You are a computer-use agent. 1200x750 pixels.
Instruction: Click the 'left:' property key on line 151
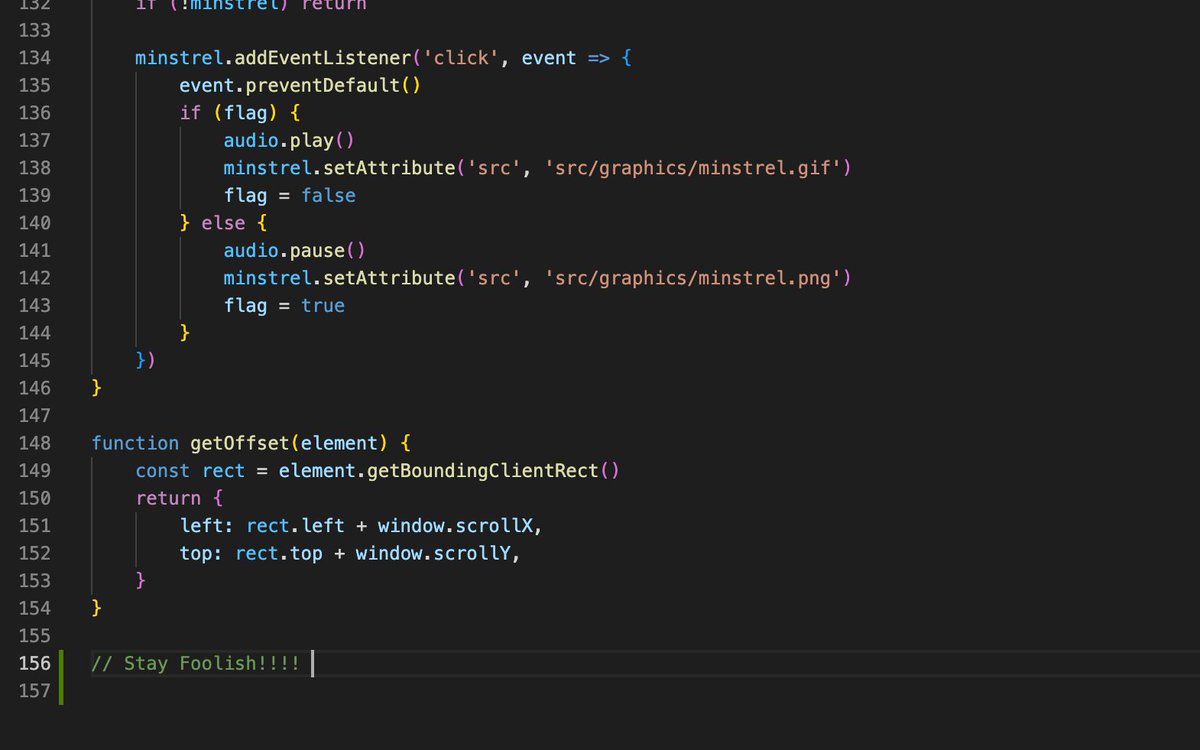[207, 525]
